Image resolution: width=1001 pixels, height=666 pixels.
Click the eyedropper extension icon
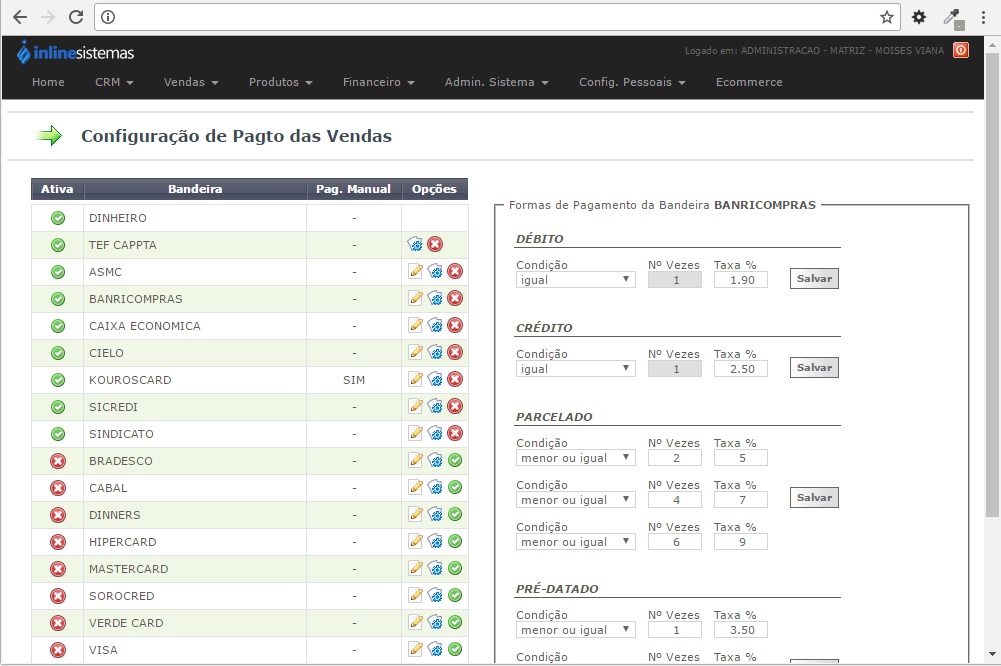953,18
